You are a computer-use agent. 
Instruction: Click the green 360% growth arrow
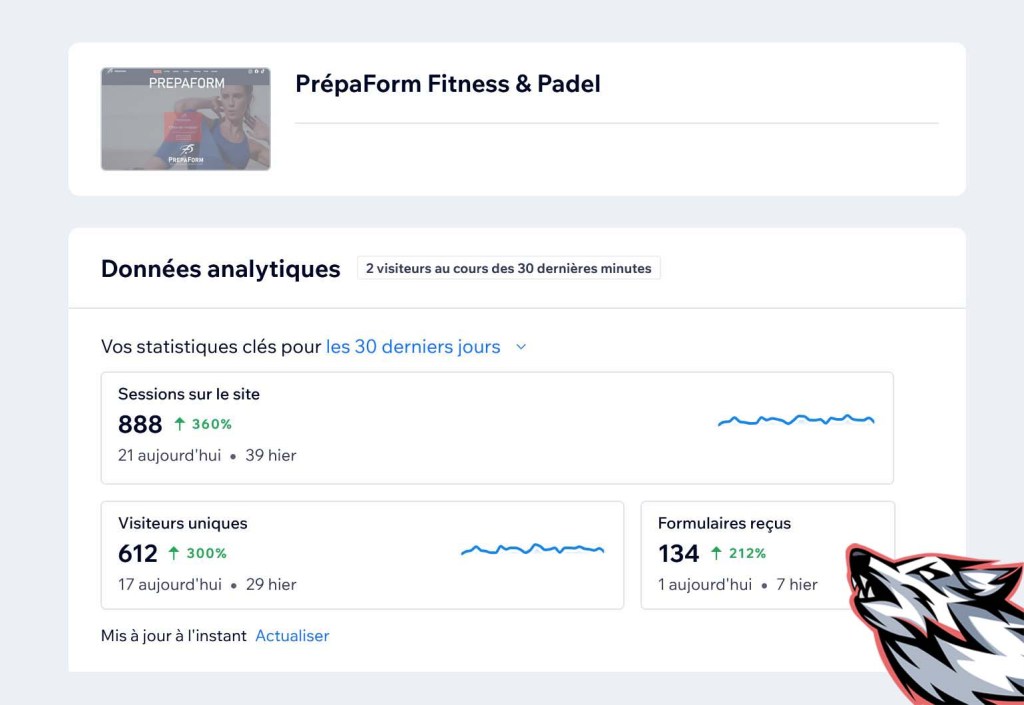(x=178, y=424)
